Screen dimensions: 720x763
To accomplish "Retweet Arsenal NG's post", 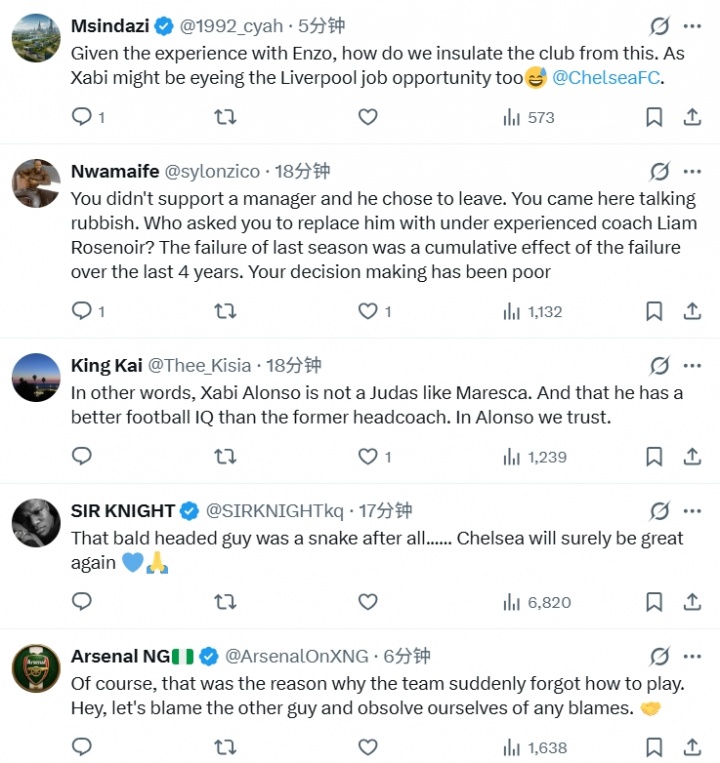I will (225, 747).
